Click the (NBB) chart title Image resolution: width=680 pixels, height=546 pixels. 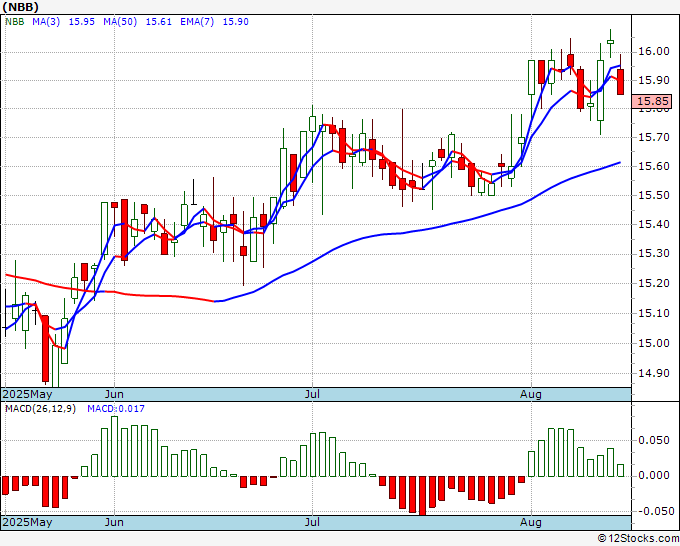pyautogui.click(x=20, y=7)
